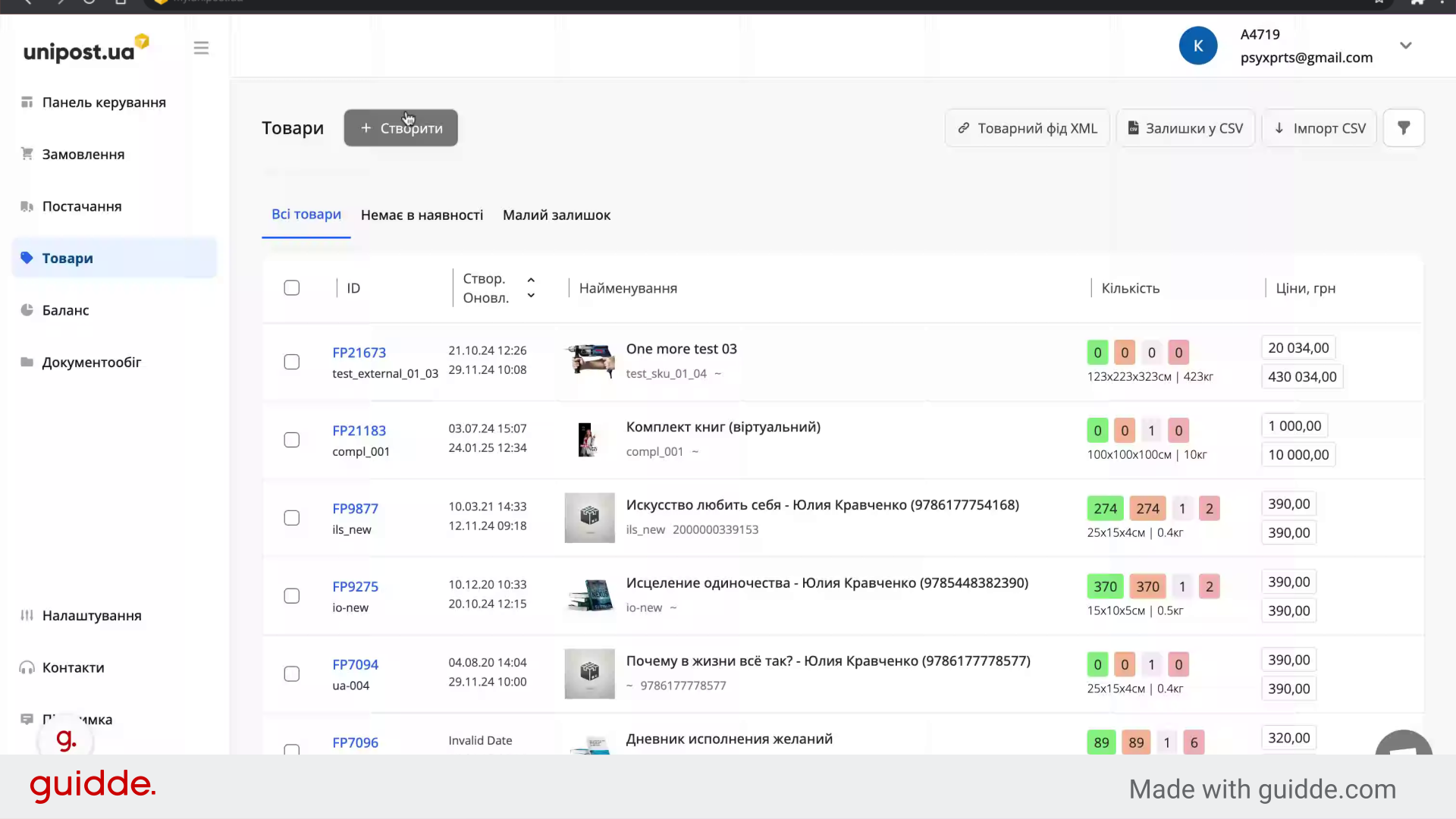
Task: Click product name Комплект книг (віртуальний)
Action: [x=723, y=427]
